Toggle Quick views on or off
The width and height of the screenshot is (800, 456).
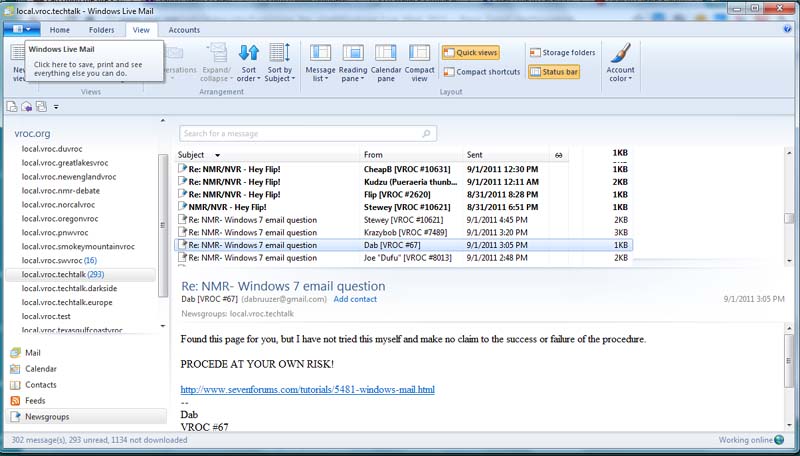coord(470,53)
